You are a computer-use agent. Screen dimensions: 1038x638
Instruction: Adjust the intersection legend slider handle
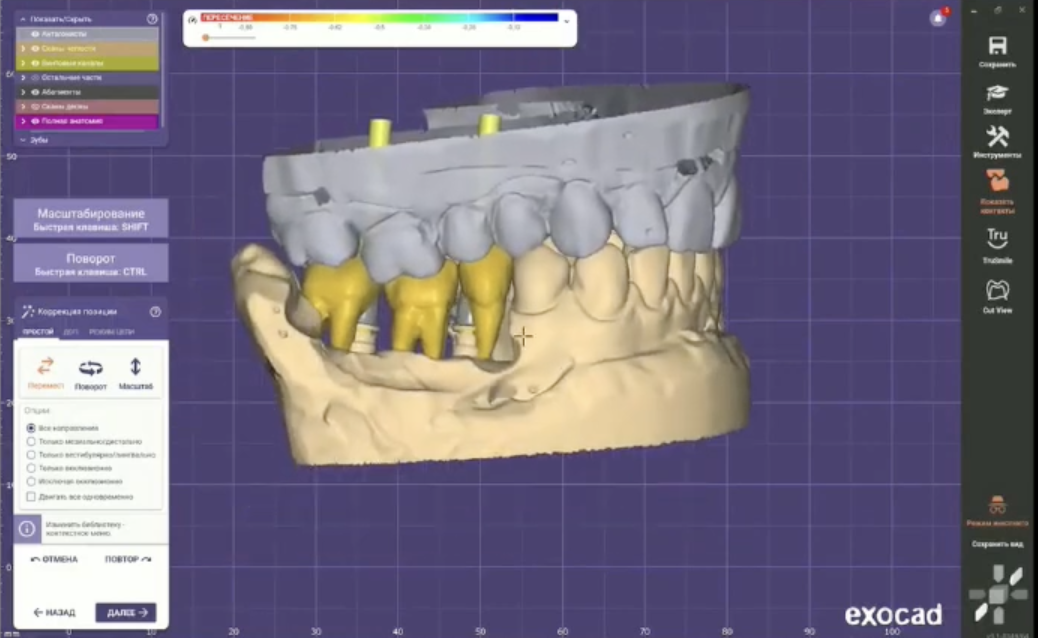coord(206,38)
